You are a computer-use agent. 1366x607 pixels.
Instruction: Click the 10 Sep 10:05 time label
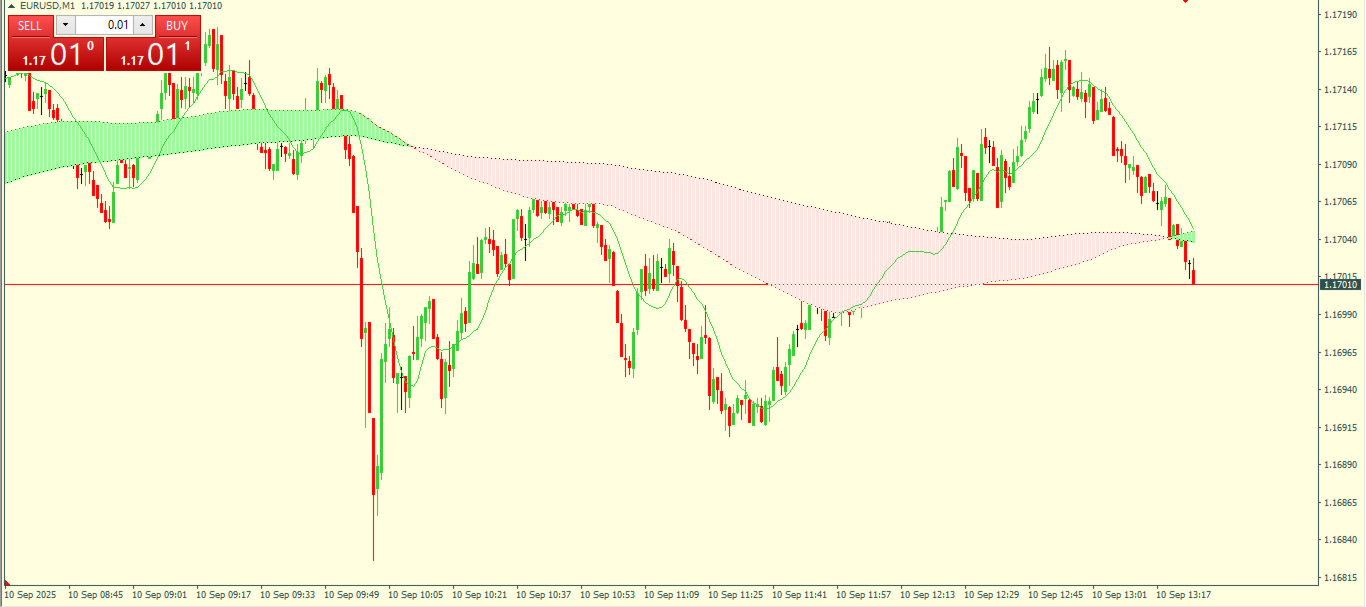[416, 595]
